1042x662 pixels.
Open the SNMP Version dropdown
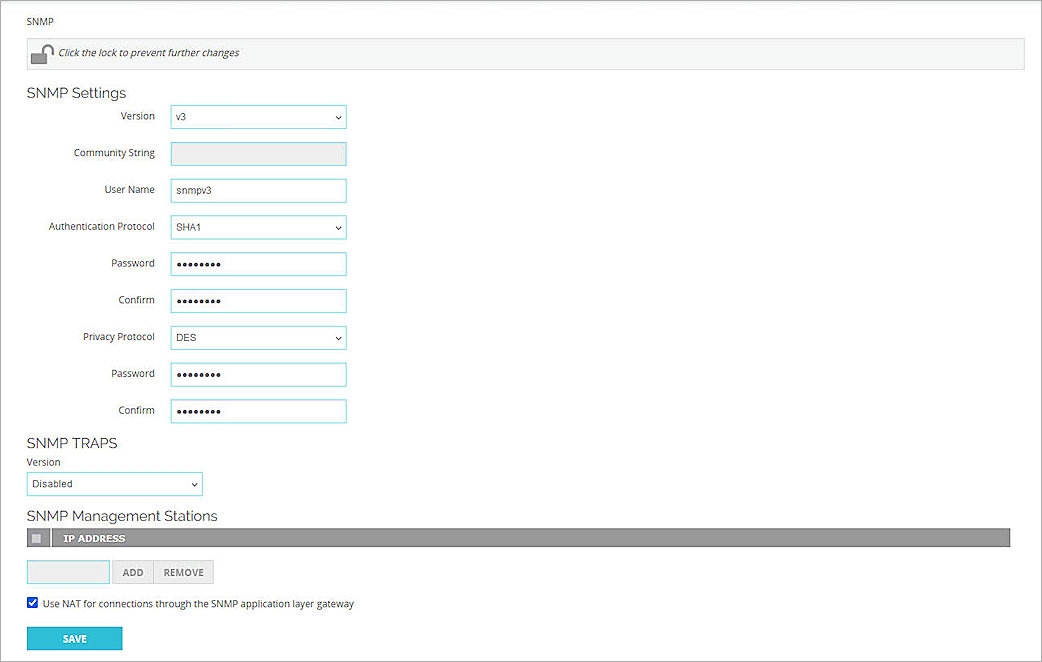coord(258,116)
